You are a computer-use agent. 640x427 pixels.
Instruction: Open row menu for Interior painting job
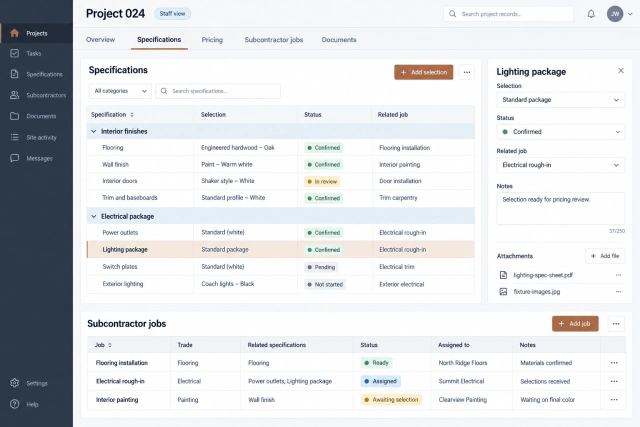point(614,400)
